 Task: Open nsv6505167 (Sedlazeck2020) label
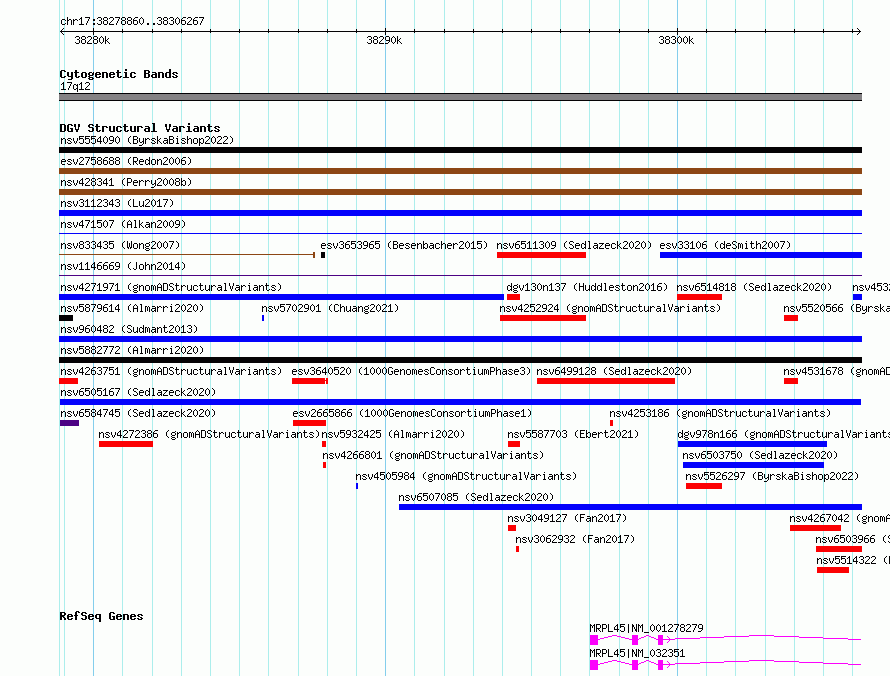[x=138, y=392]
